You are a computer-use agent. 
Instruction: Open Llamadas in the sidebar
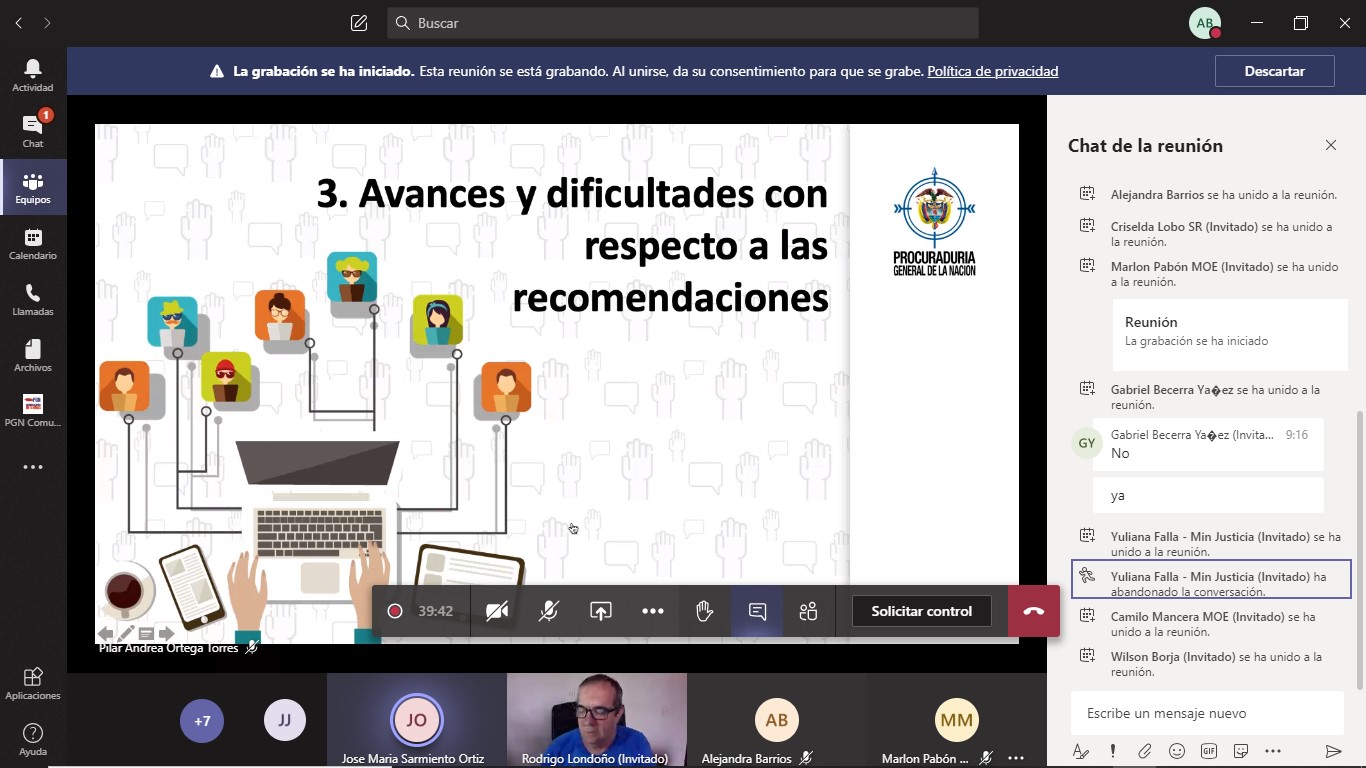tap(33, 299)
